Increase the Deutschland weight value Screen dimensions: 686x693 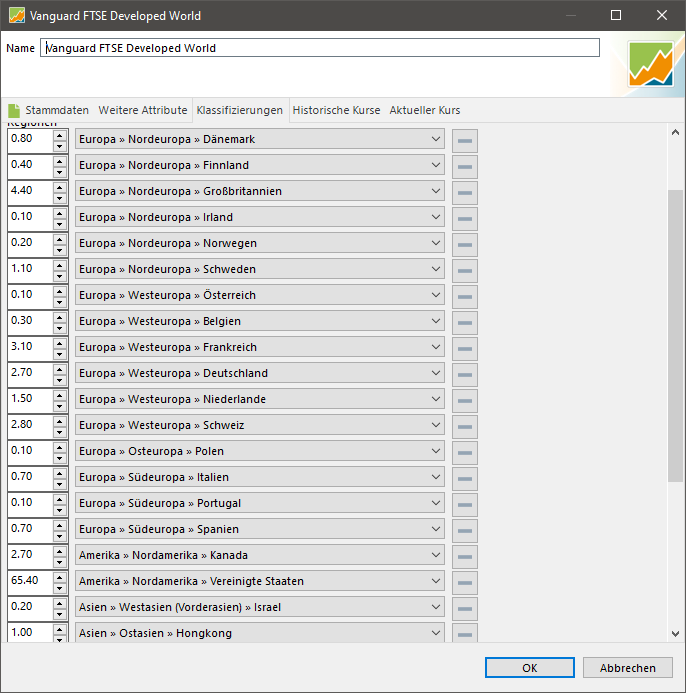pyautogui.click(x=60, y=369)
